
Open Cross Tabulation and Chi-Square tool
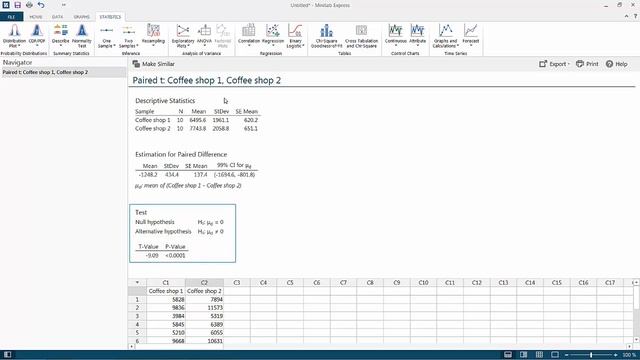pyautogui.click(x=361, y=36)
